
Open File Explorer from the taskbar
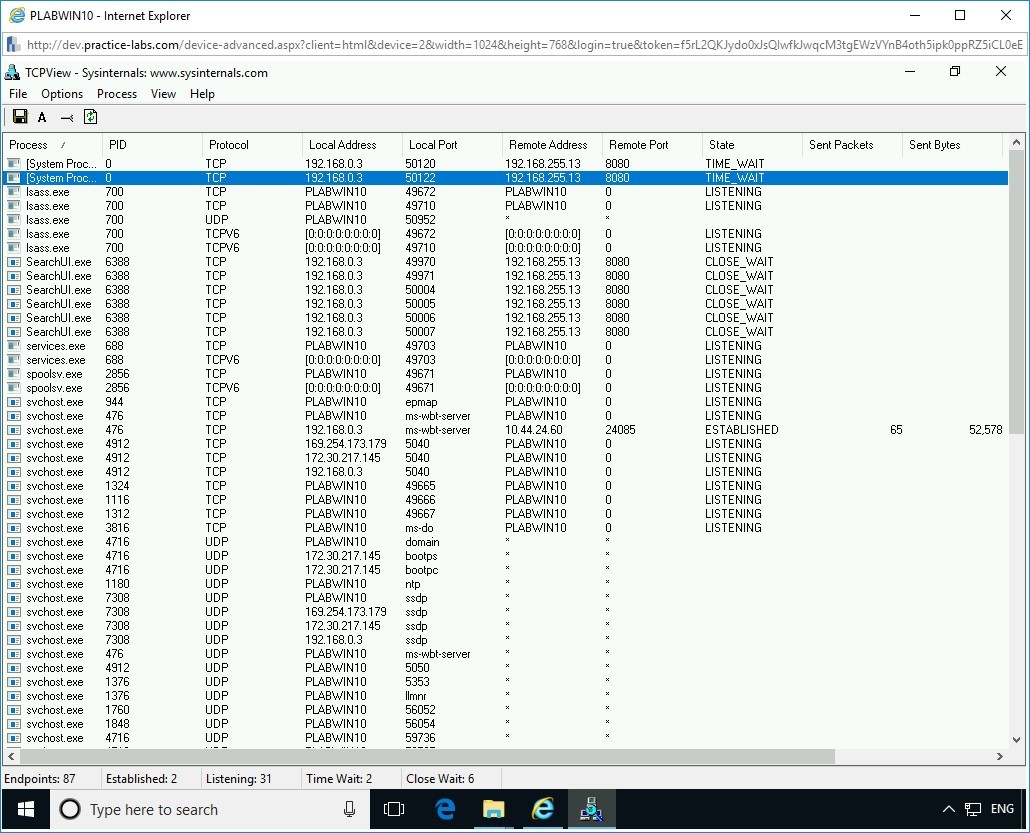coord(494,809)
